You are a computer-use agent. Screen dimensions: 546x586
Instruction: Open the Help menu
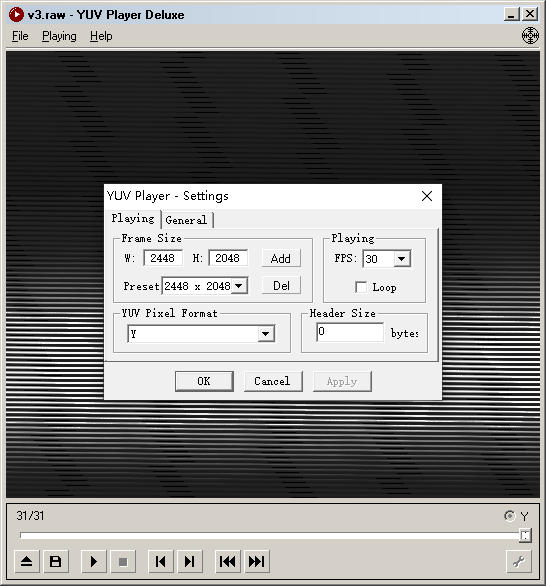pos(101,36)
